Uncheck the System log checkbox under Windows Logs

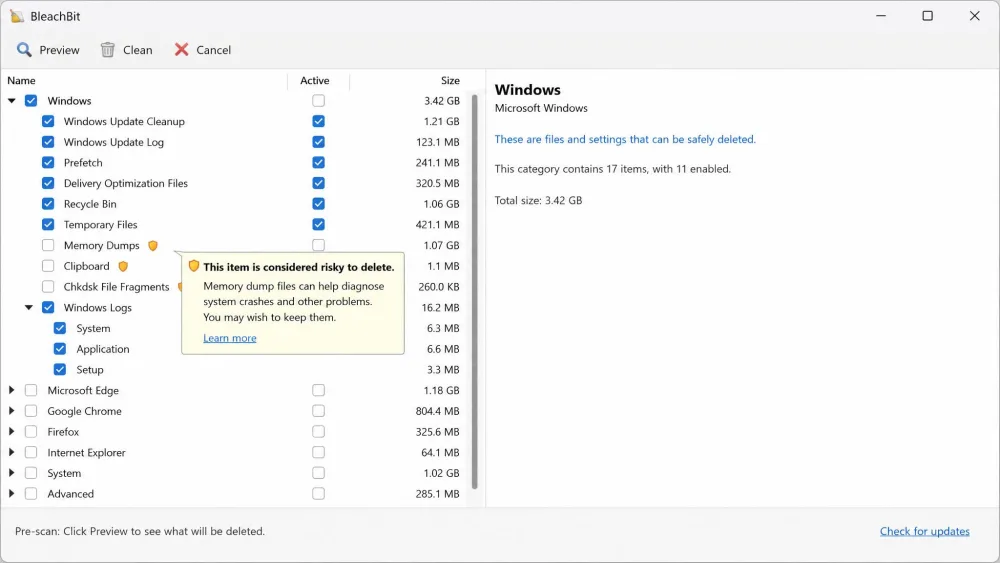(x=60, y=328)
